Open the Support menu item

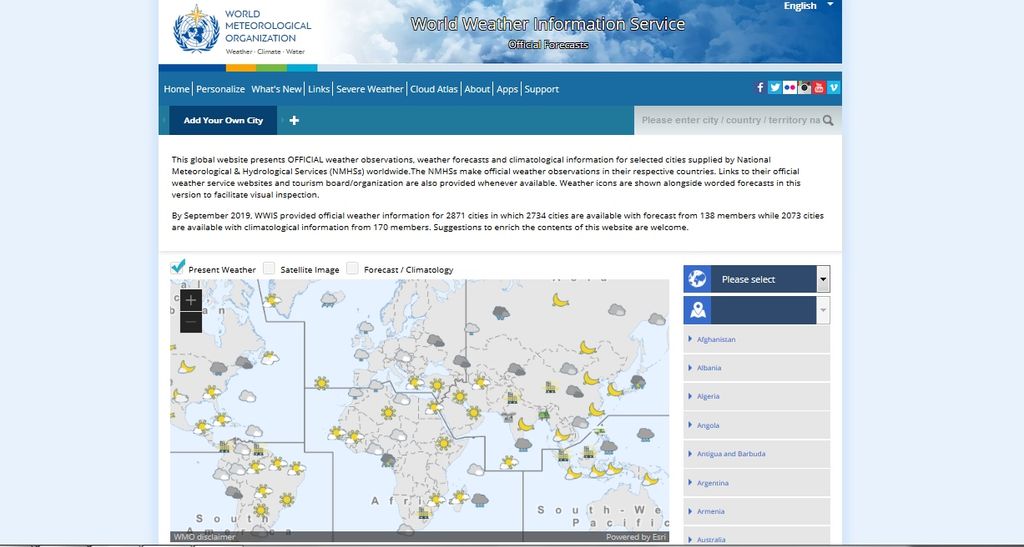541,89
